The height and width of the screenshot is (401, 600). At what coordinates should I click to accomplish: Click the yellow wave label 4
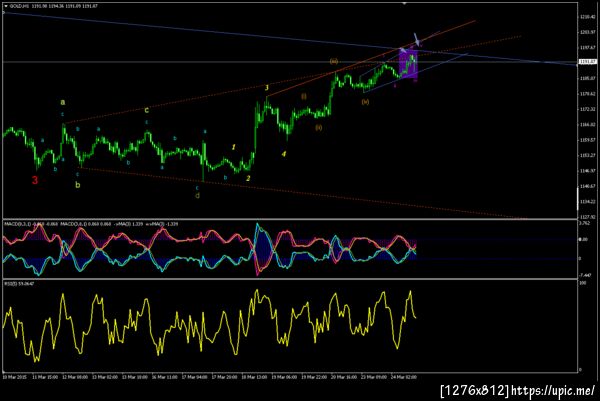pos(284,154)
